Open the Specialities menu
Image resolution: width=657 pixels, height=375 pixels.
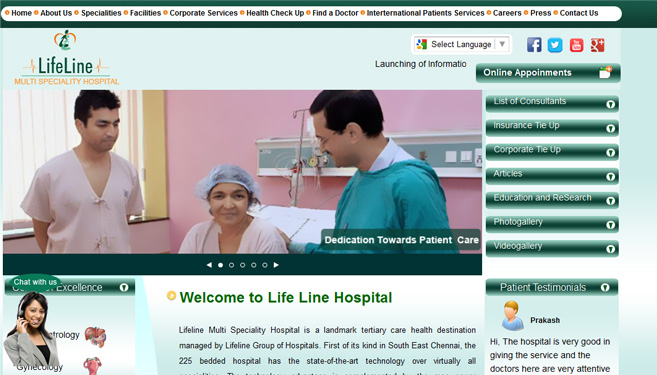[x=101, y=13]
